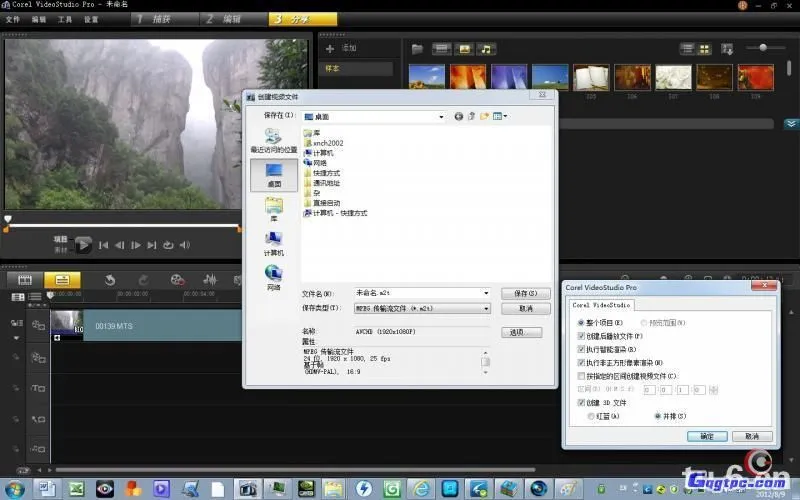800x500 pixels.
Task: Click the music track icon
Action: click(38, 449)
